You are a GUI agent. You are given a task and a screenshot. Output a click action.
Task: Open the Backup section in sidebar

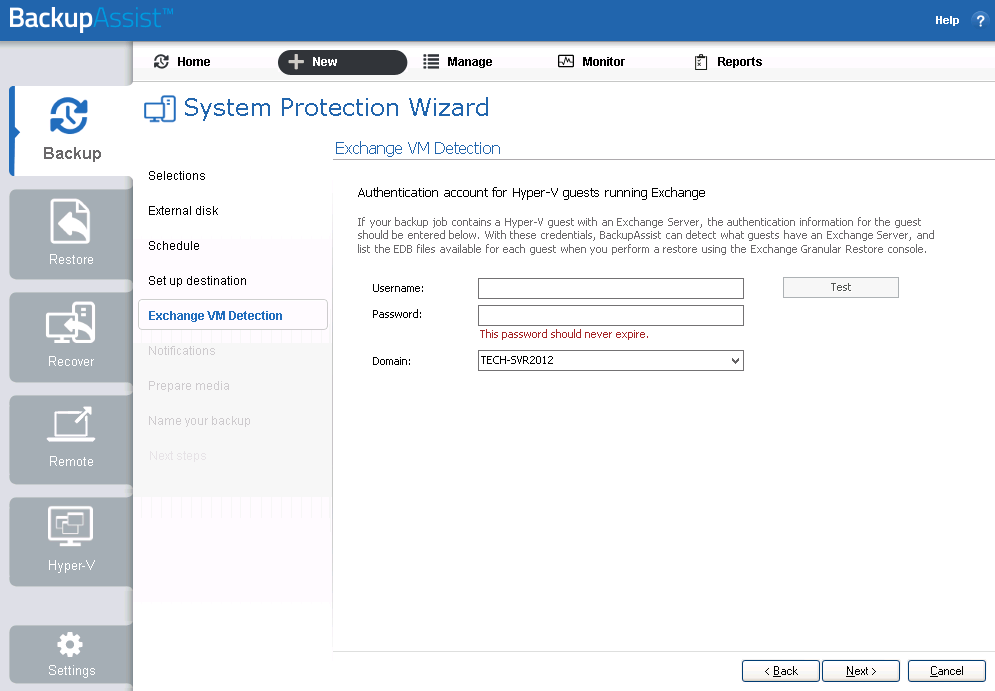coord(71,131)
